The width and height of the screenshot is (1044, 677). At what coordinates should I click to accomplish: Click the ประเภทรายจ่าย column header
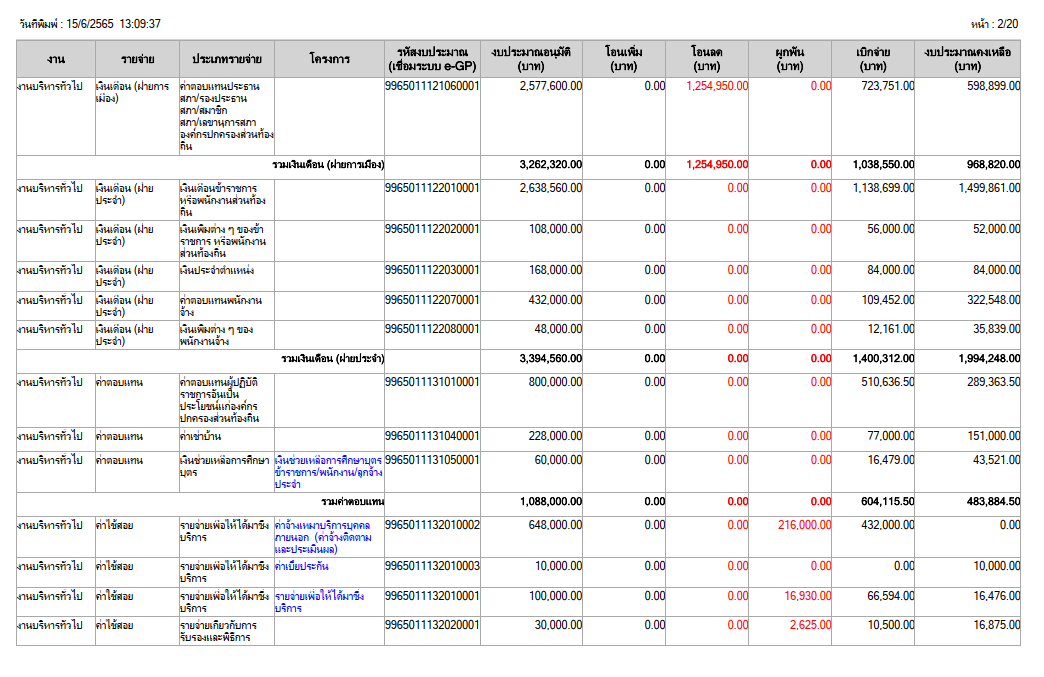227,58
